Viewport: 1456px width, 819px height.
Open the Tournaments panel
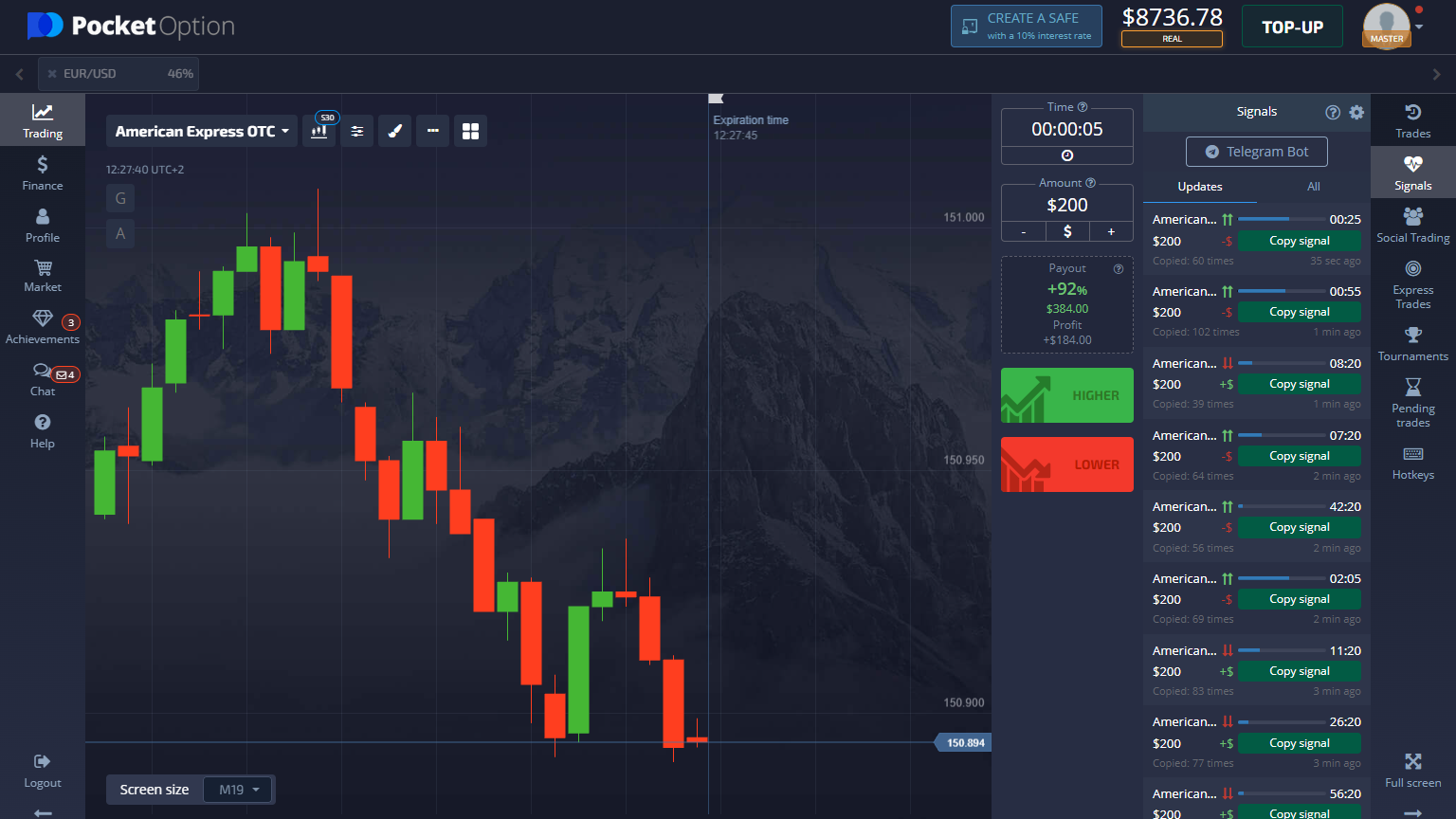1412,344
